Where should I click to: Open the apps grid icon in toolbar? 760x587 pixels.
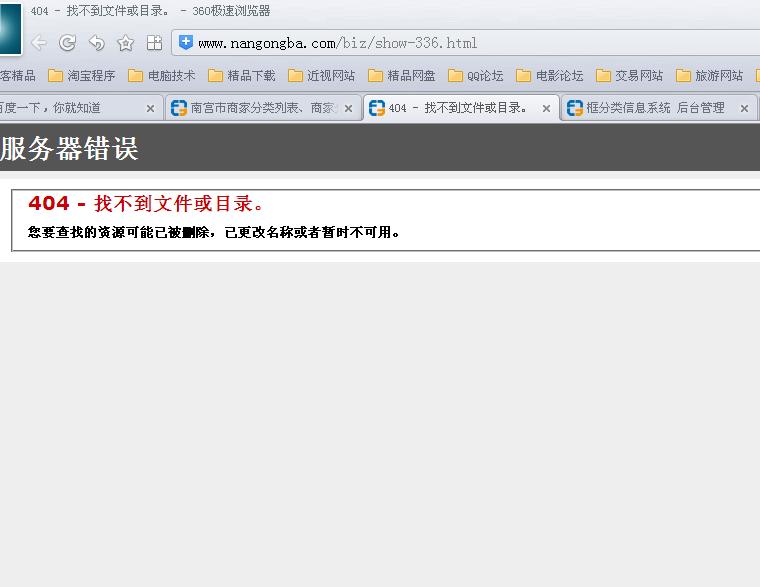pos(154,43)
